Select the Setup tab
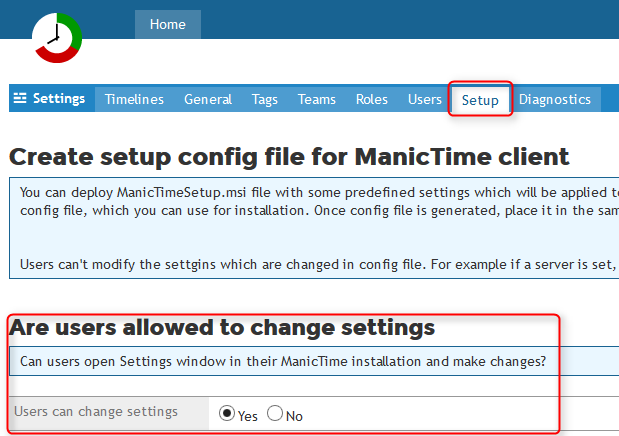This screenshot has height=436, width=619. pyautogui.click(x=480, y=100)
